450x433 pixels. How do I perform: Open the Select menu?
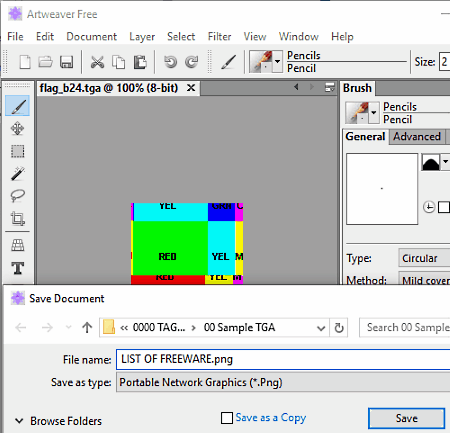(x=181, y=36)
